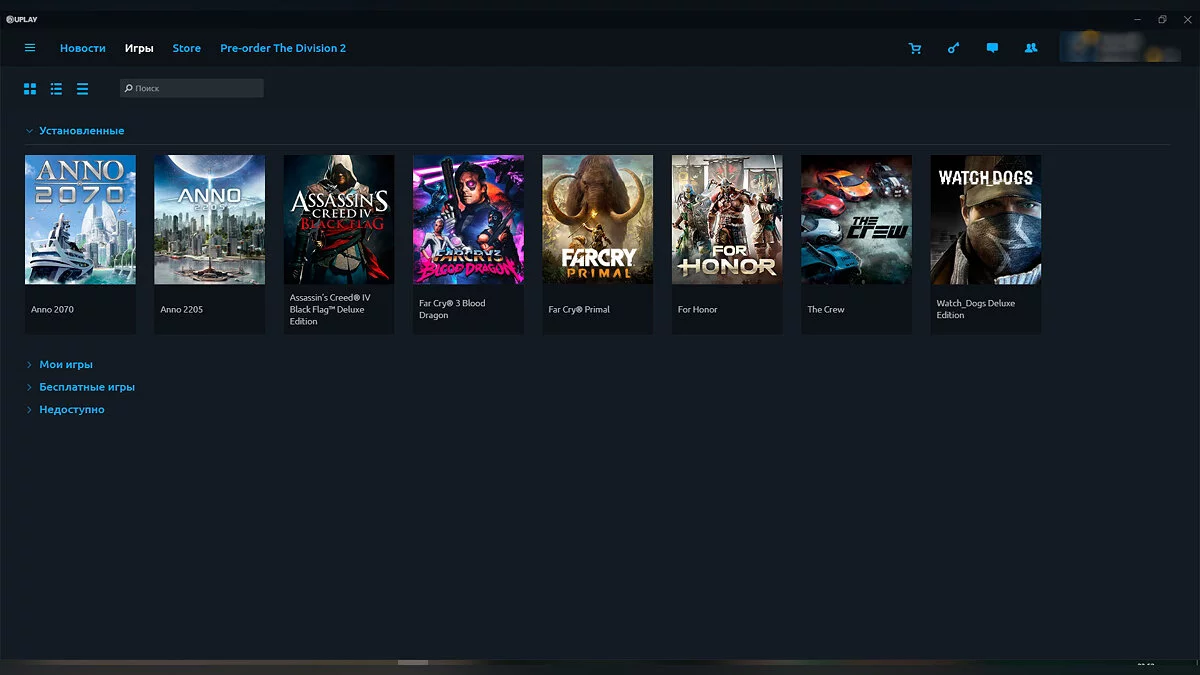
Task: Open the chat messages icon
Action: [x=992, y=48]
